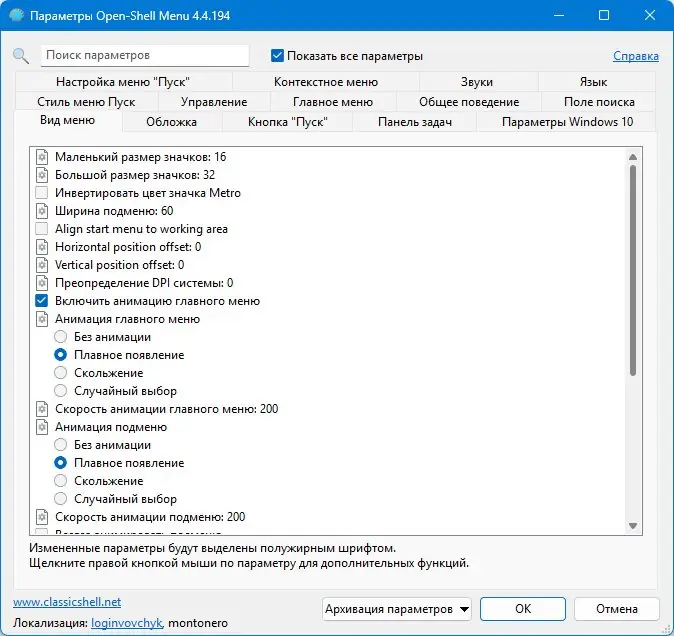Screen dimensions: 674x636
Task: Select Плавное появление under Анимация подменю
Action: pos(61,463)
